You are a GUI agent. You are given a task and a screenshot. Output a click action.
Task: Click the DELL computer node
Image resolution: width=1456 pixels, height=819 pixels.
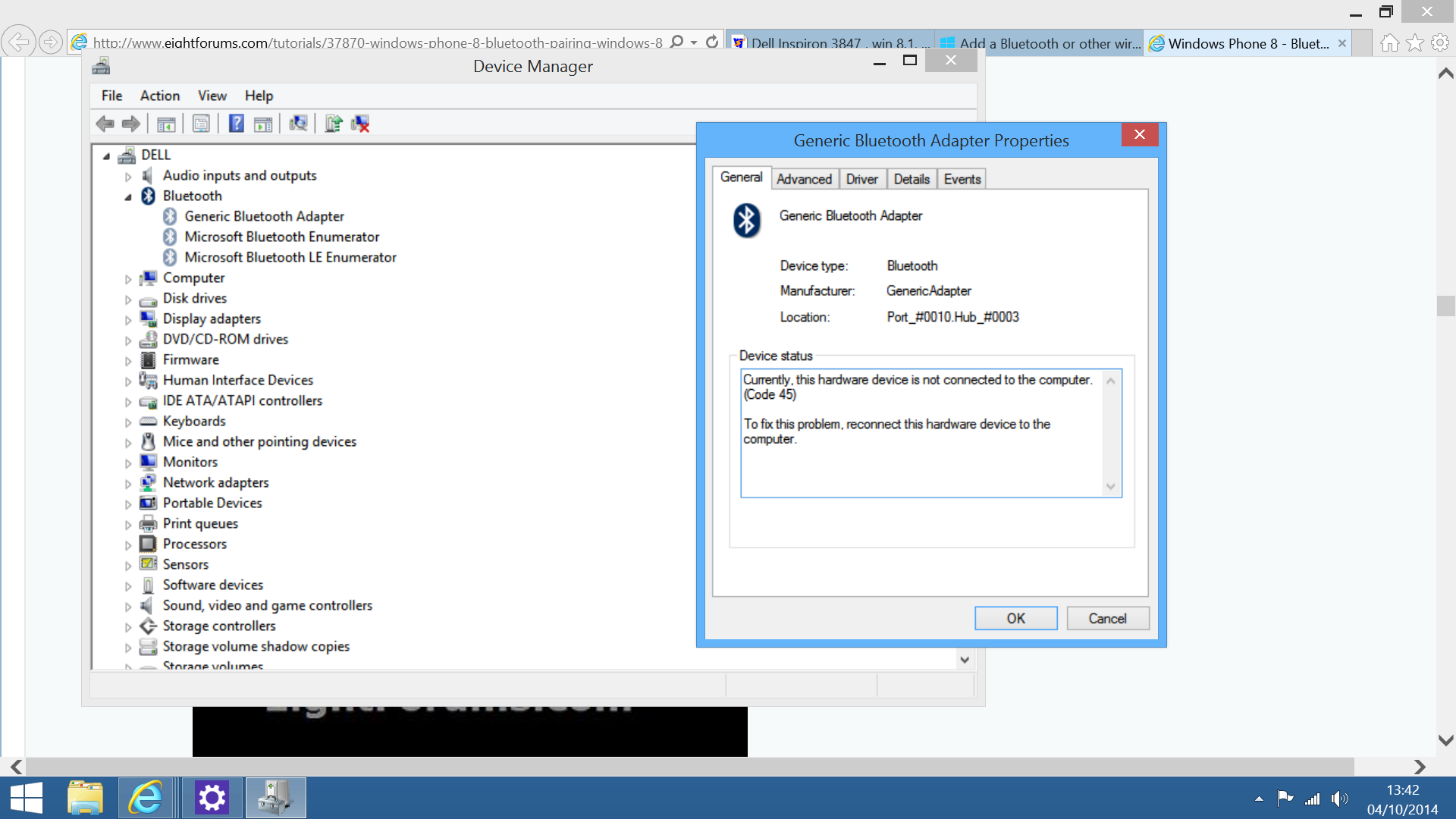pyautogui.click(x=155, y=155)
